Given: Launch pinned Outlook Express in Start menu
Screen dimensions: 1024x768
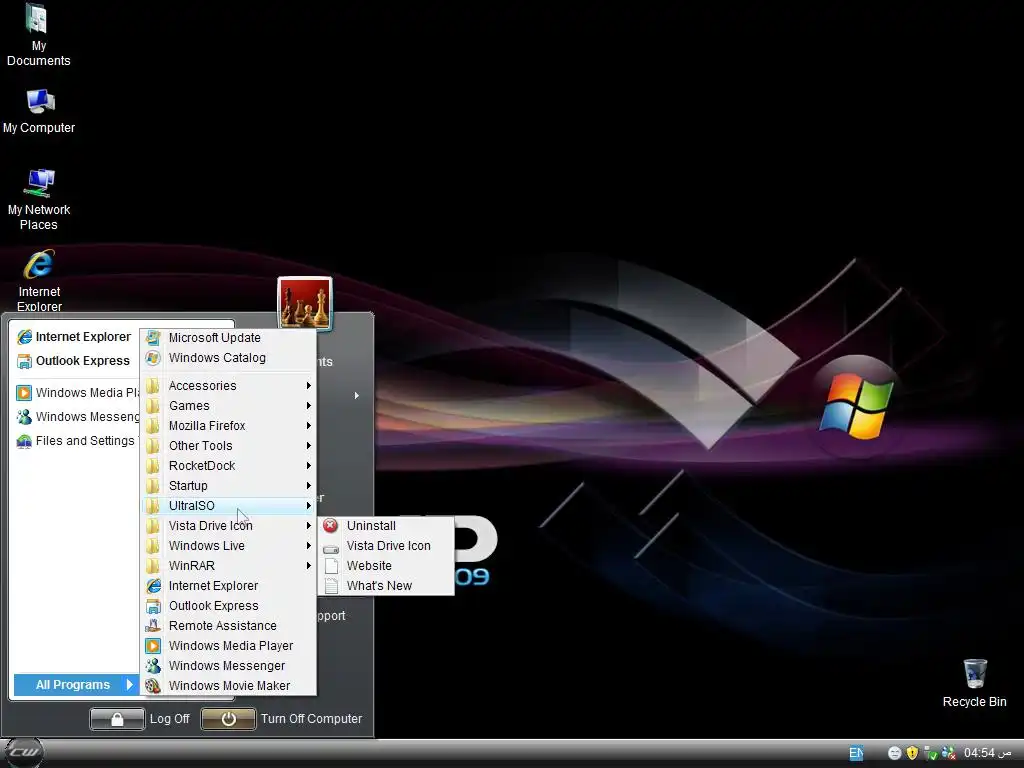Looking at the screenshot, I should (x=73, y=361).
